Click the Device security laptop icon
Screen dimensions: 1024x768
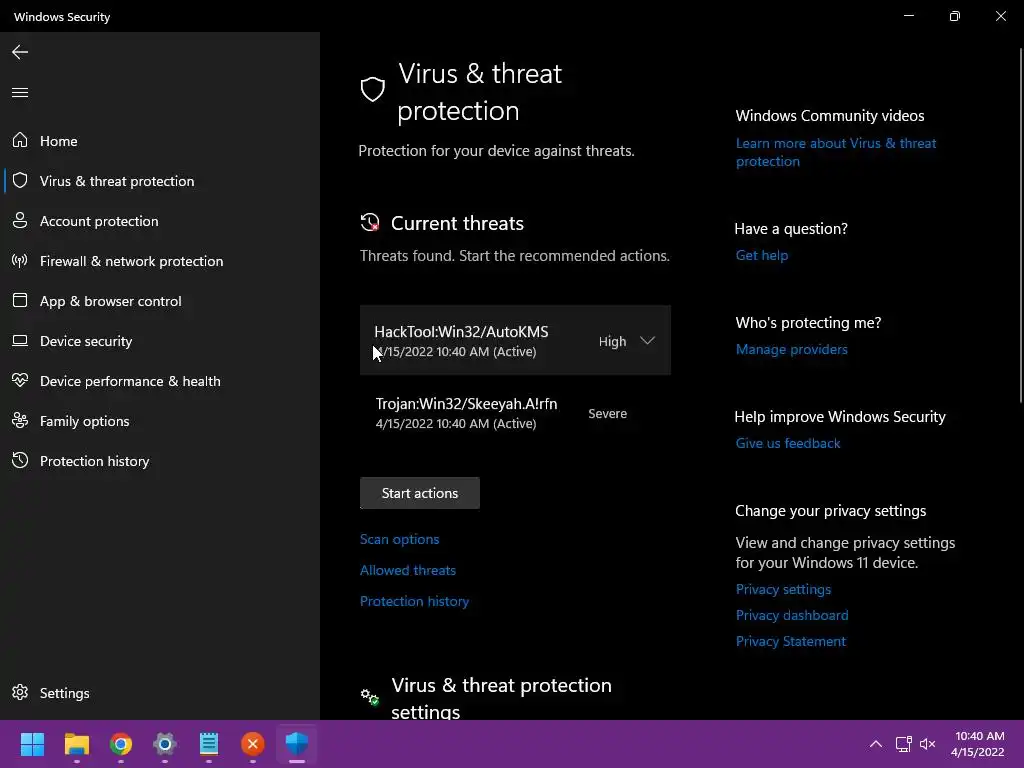[x=20, y=340]
